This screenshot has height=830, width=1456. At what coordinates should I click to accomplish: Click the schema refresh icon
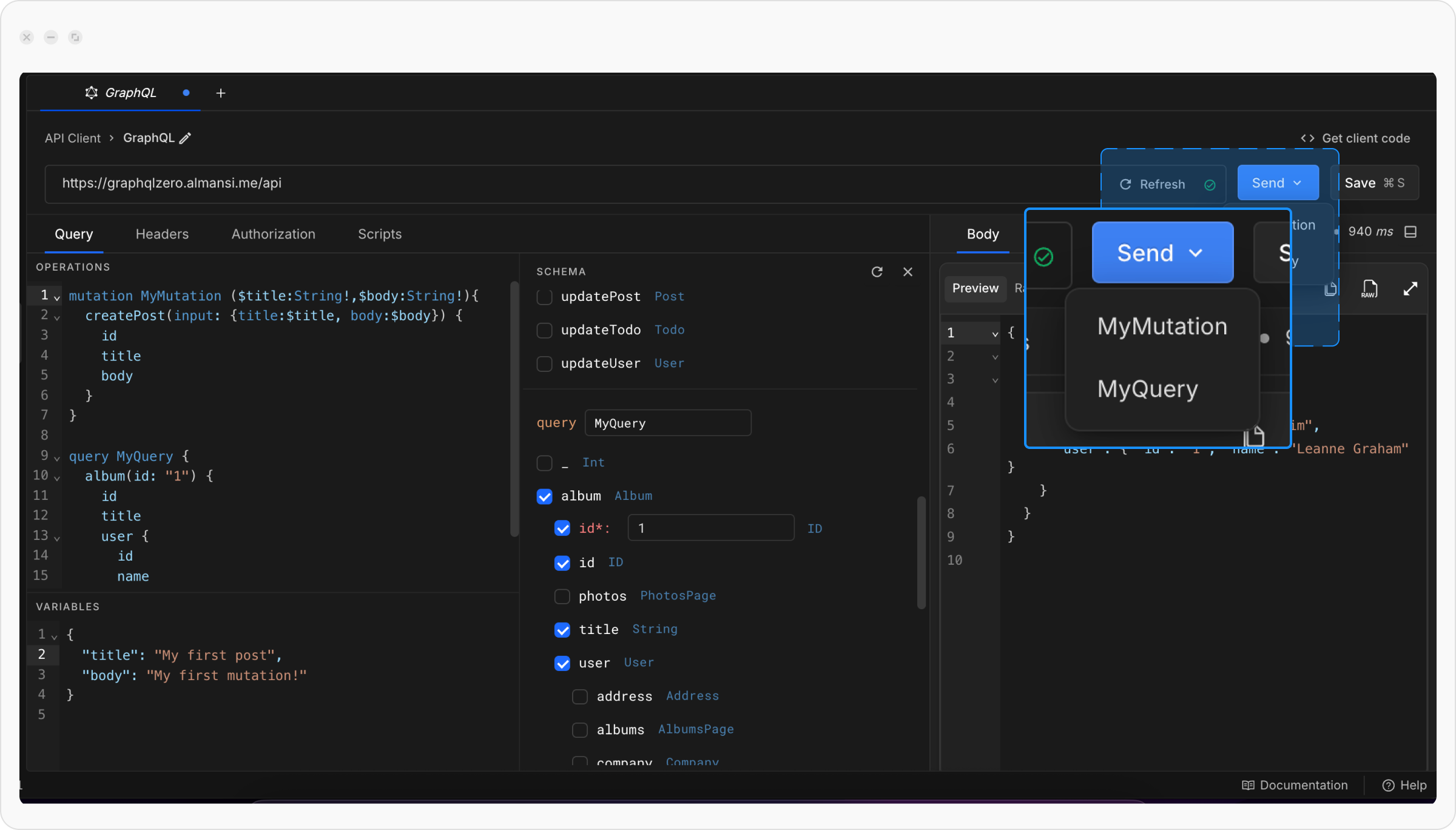[x=877, y=272]
